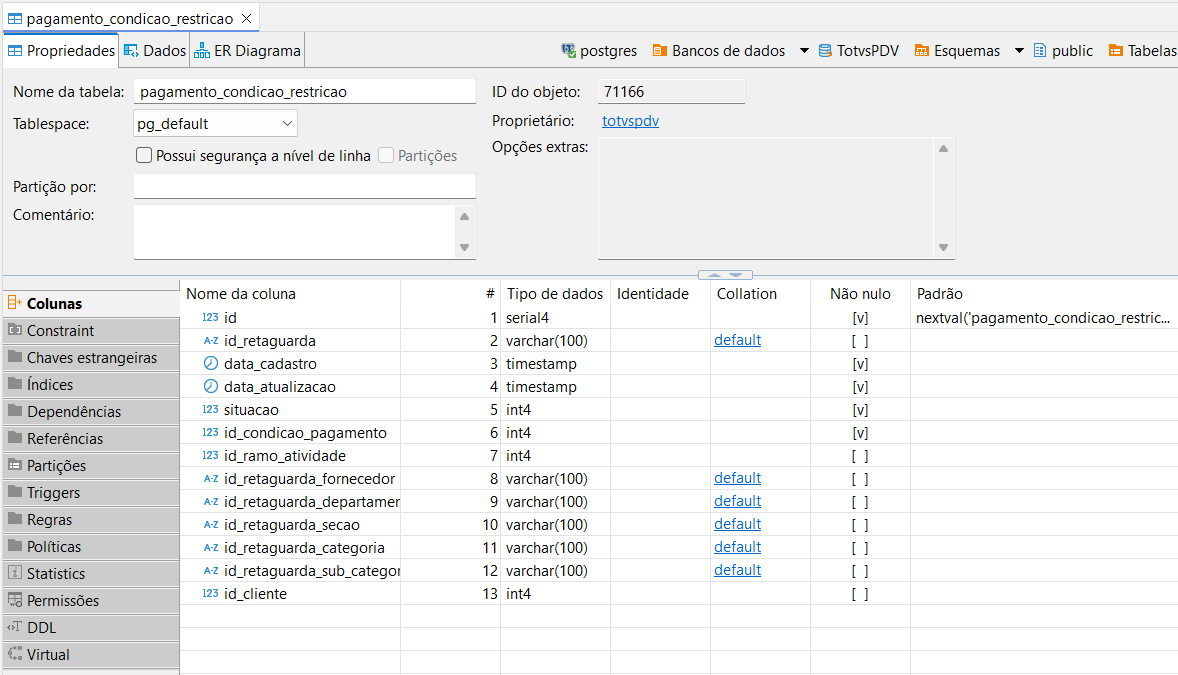The width and height of the screenshot is (1178, 675).
Task: Switch to the Dados tab
Action: point(155,51)
